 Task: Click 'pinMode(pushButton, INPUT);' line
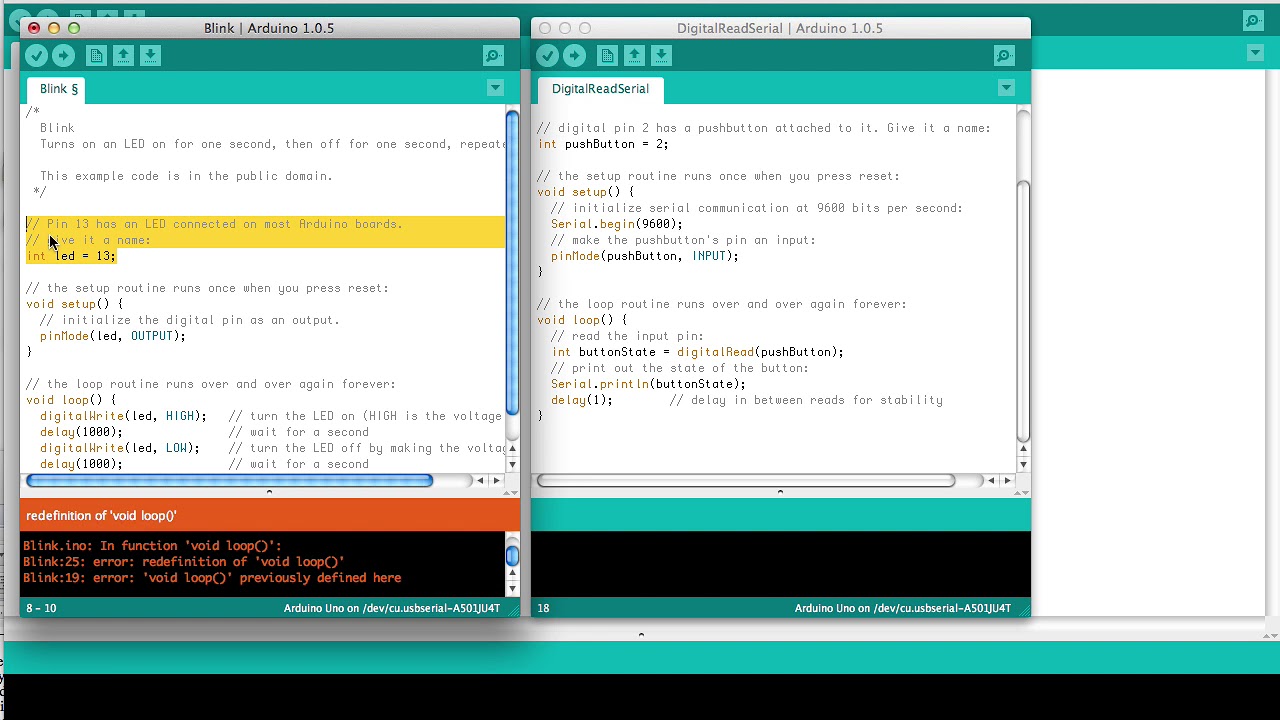click(x=645, y=256)
